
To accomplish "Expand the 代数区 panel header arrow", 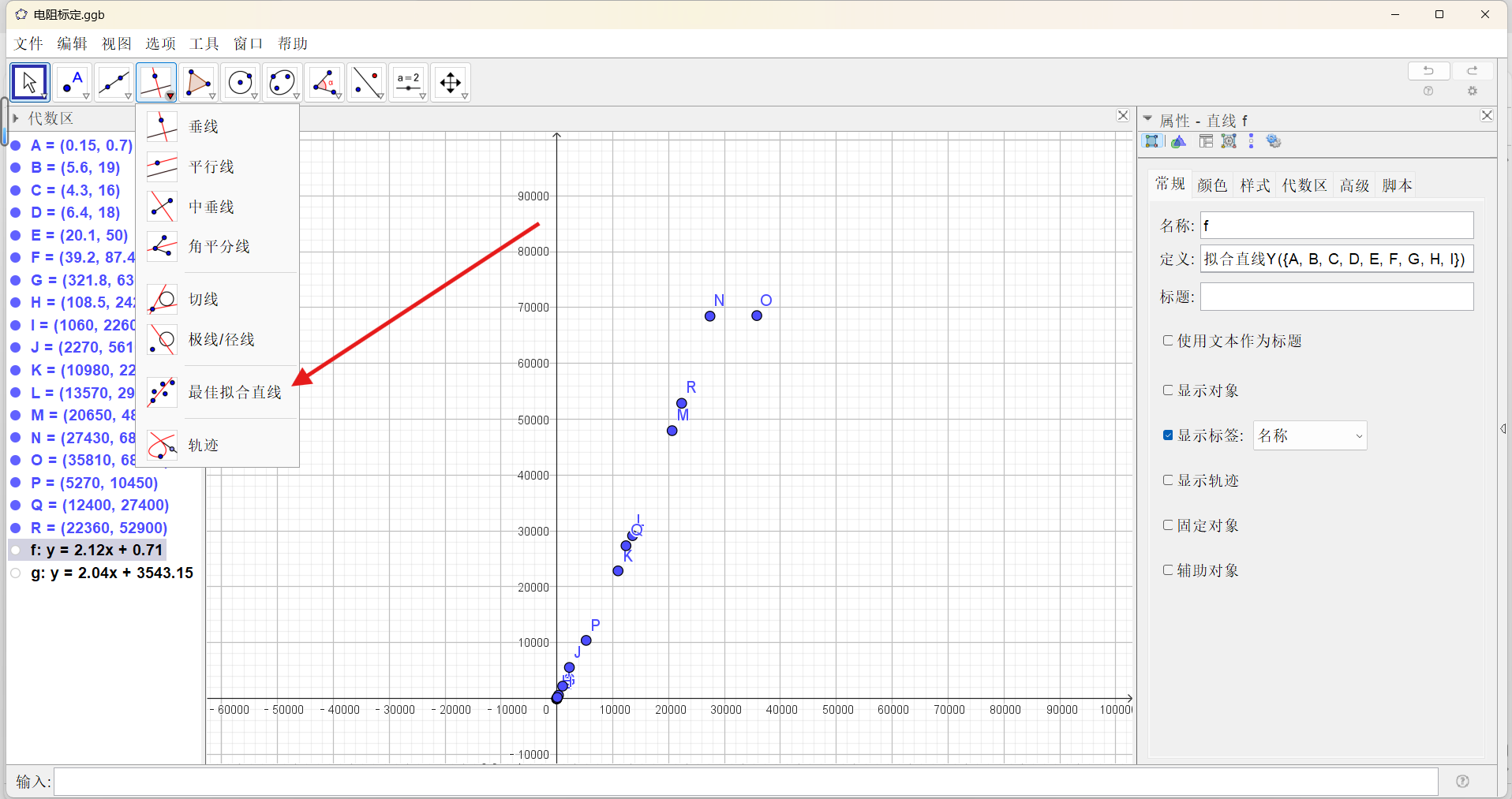I will pos(15,118).
